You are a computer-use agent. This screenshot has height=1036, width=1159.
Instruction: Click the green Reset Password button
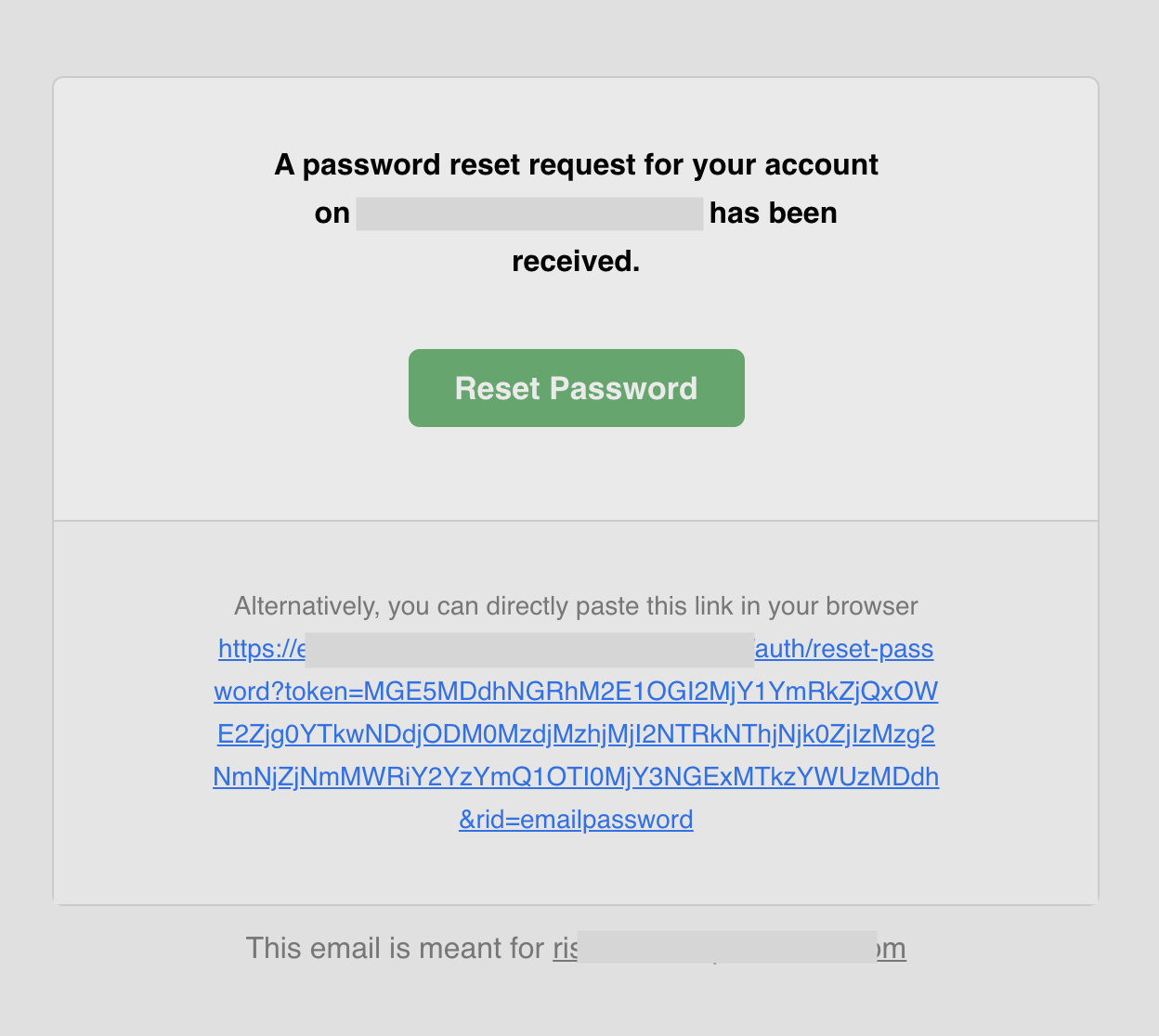(x=576, y=388)
